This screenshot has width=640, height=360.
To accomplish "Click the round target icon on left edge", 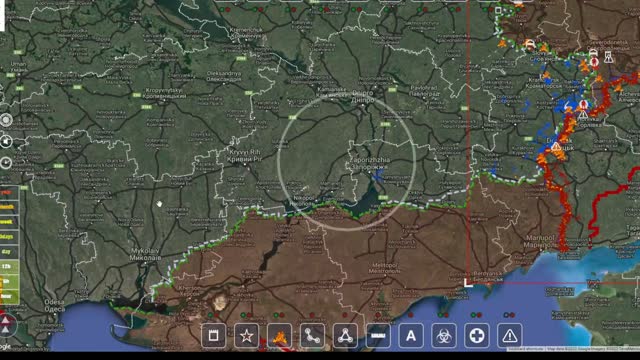I will click(x=6, y=120).
